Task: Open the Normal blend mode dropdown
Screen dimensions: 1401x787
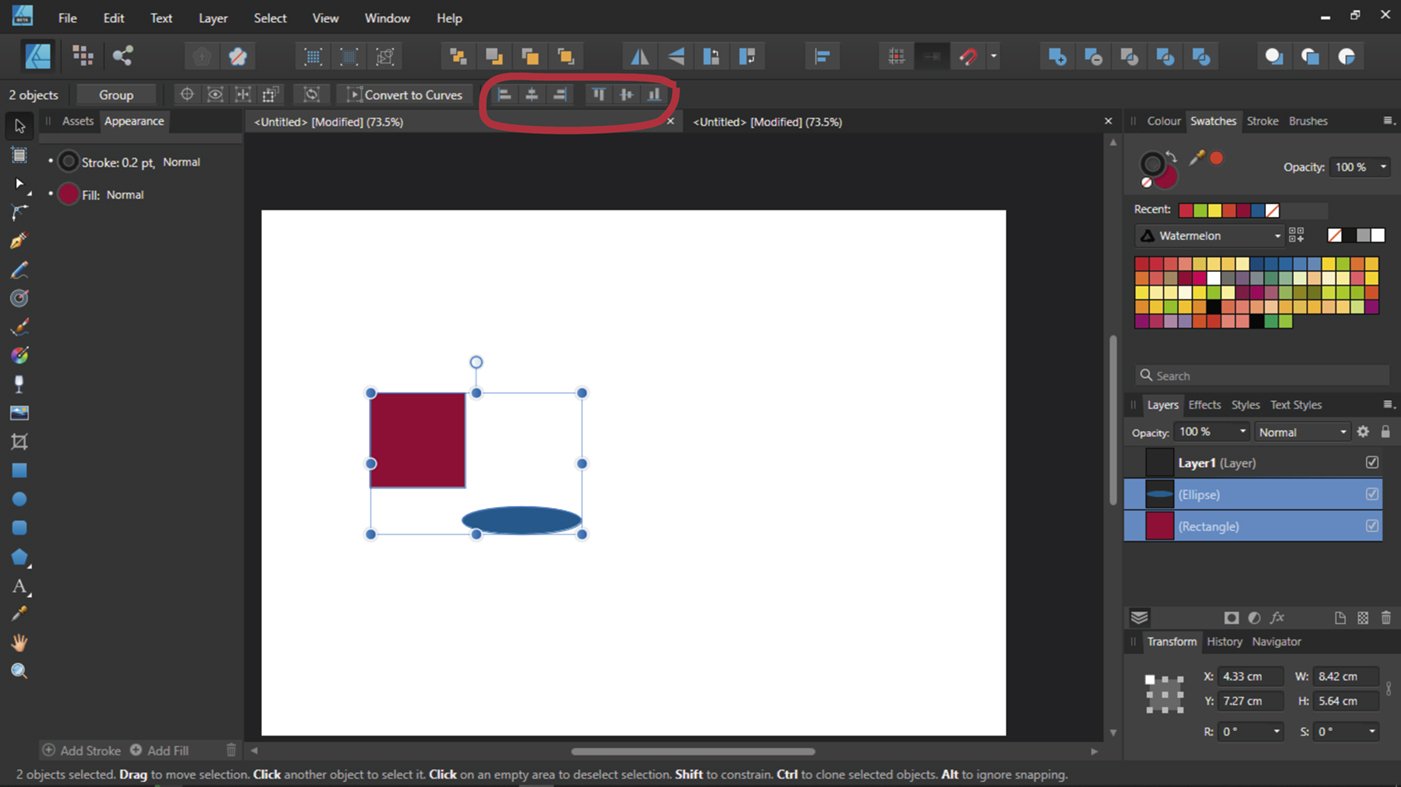Action: click(1303, 432)
